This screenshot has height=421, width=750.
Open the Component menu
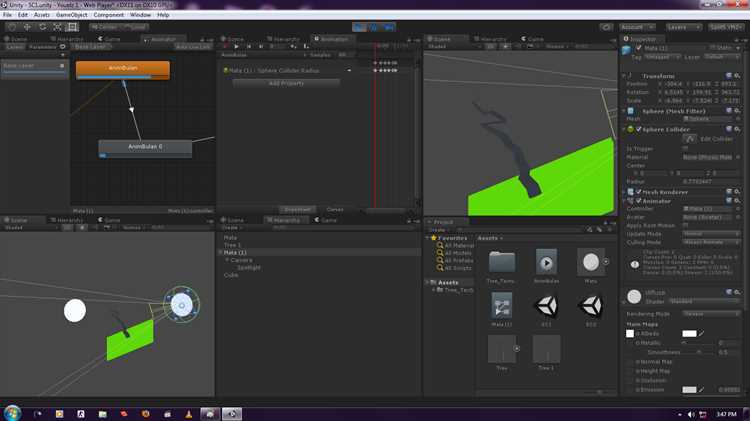[x=109, y=15]
